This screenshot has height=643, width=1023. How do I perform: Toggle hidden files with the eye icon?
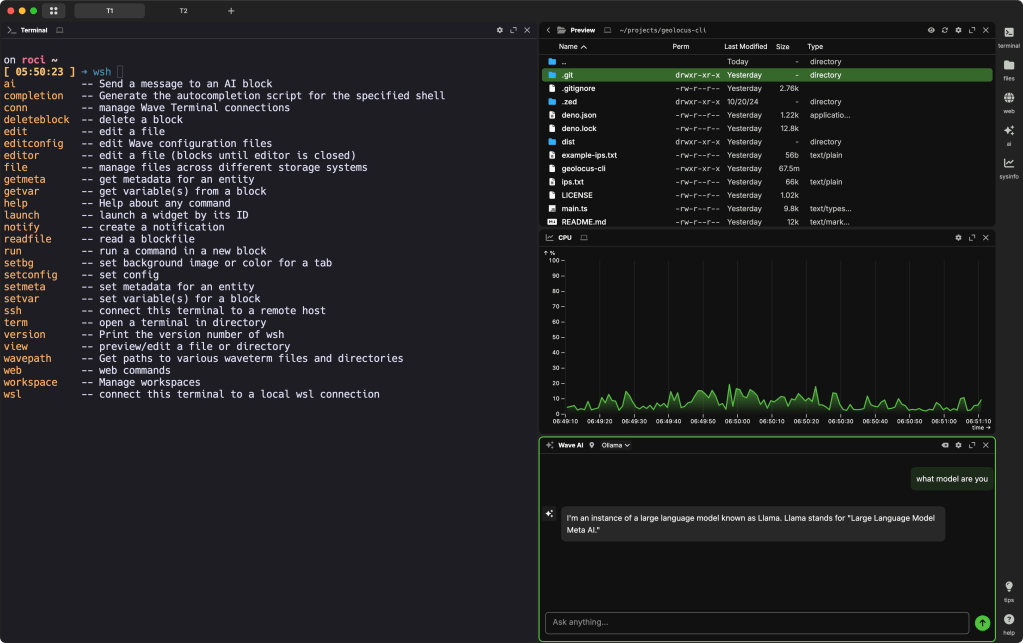pyautogui.click(x=931, y=30)
